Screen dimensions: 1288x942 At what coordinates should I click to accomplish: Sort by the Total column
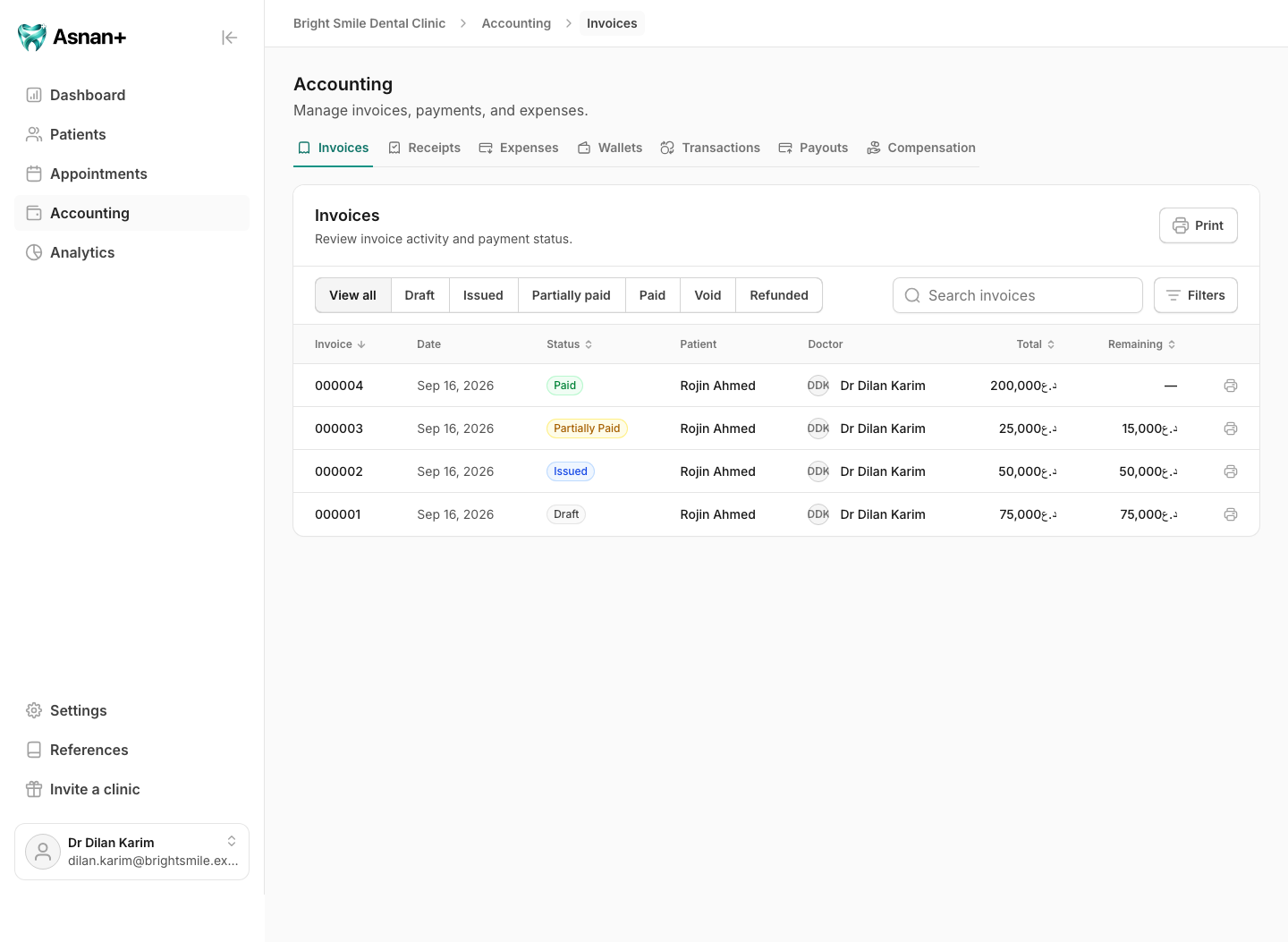click(1036, 344)
